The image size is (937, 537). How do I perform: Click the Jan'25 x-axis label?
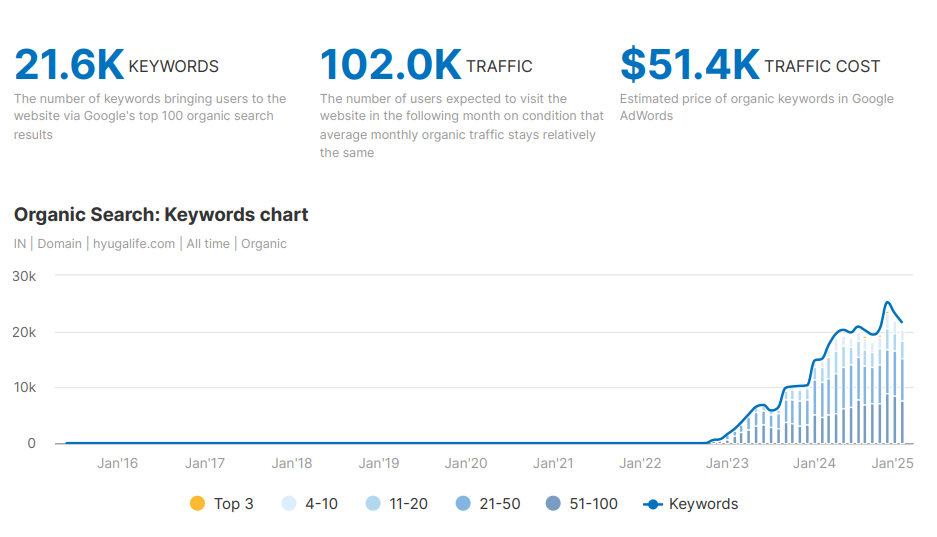click(x=893, y=463)
